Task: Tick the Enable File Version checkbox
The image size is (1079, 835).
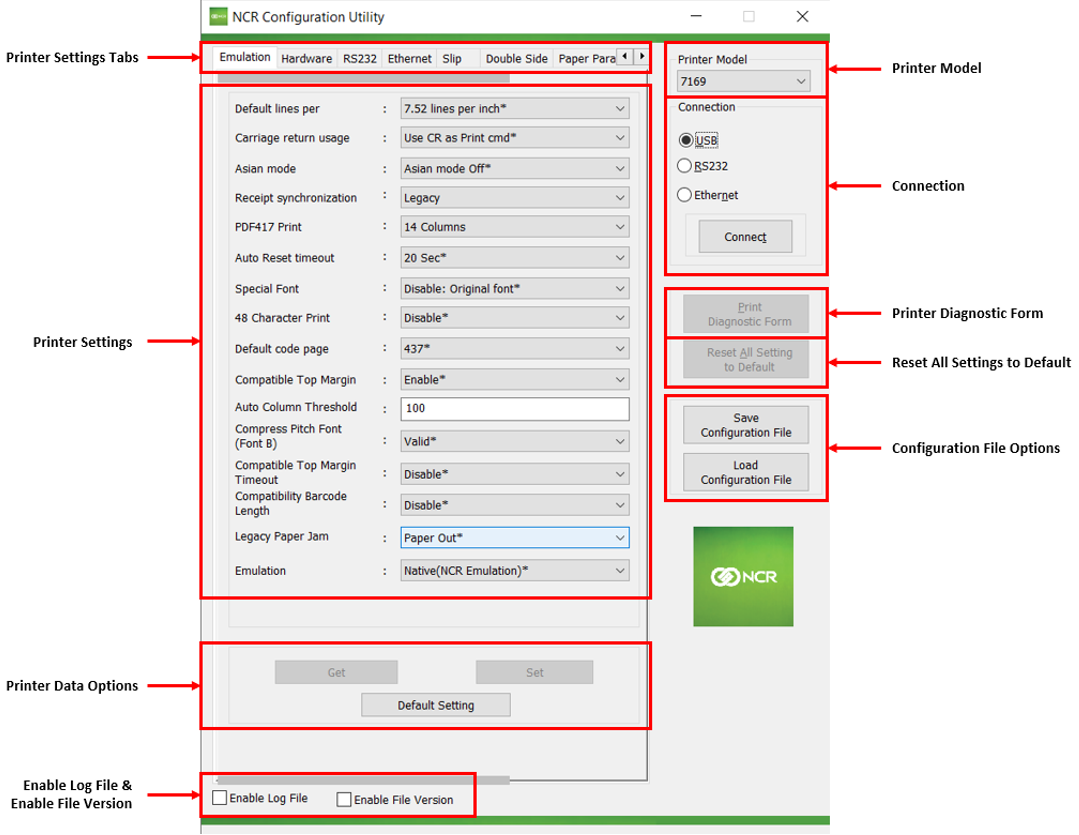Action: pos(344,799)
